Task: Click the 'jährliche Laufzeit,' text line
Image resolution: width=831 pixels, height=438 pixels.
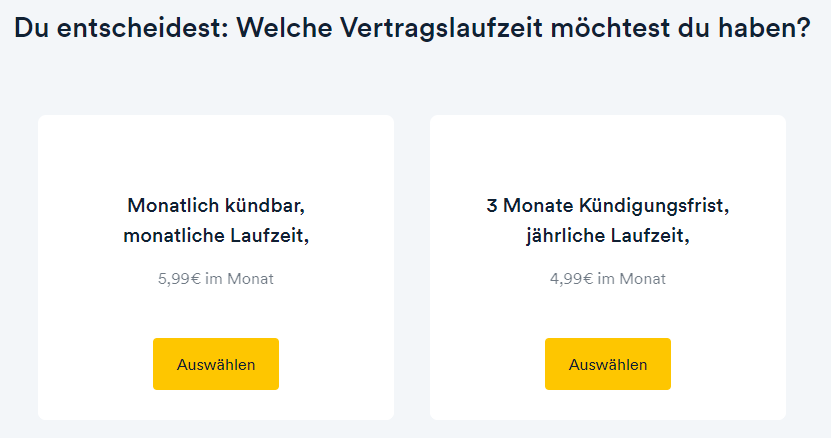Action: [608, 235]
